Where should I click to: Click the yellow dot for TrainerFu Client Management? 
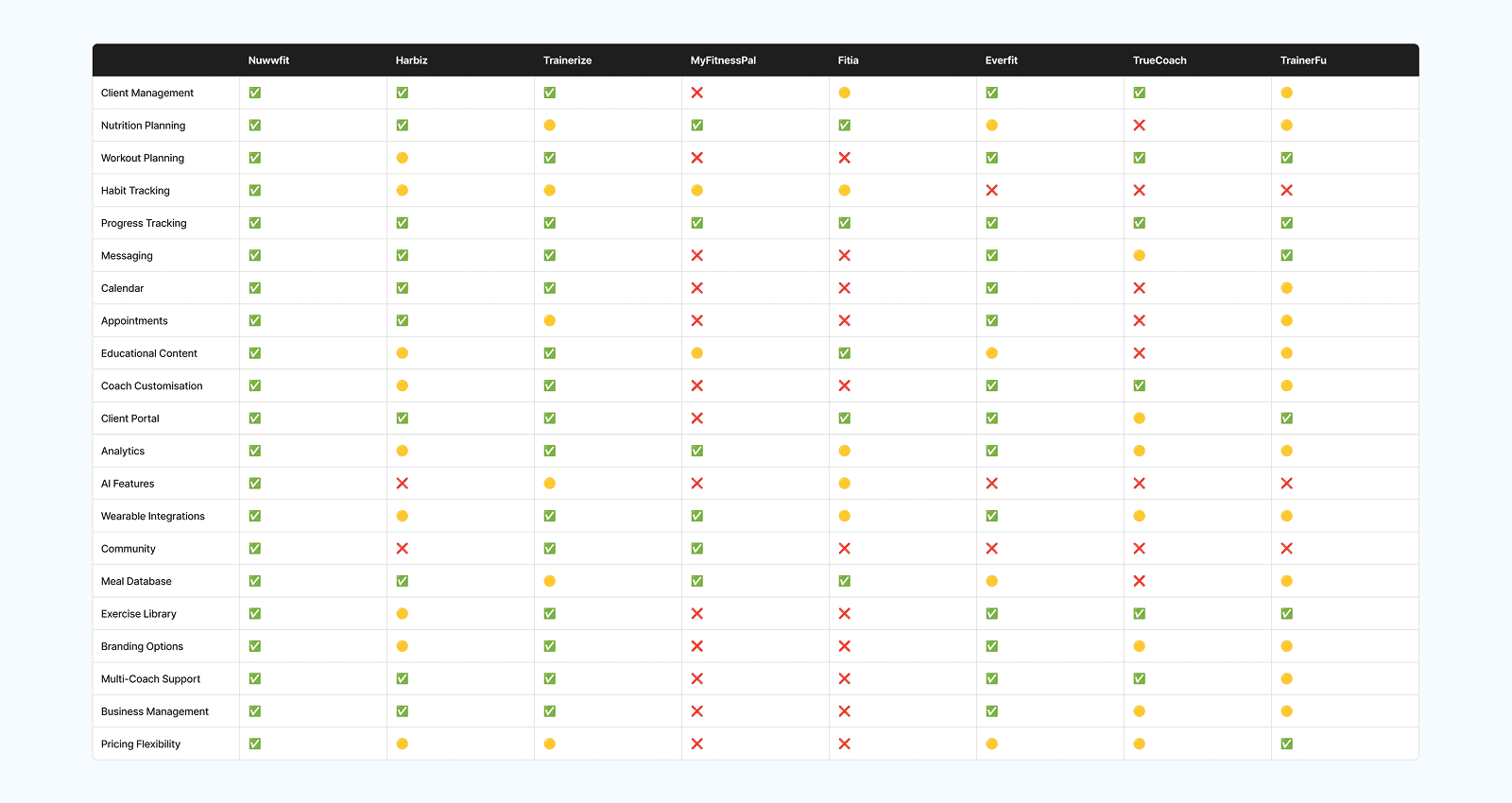point(1286,93)
